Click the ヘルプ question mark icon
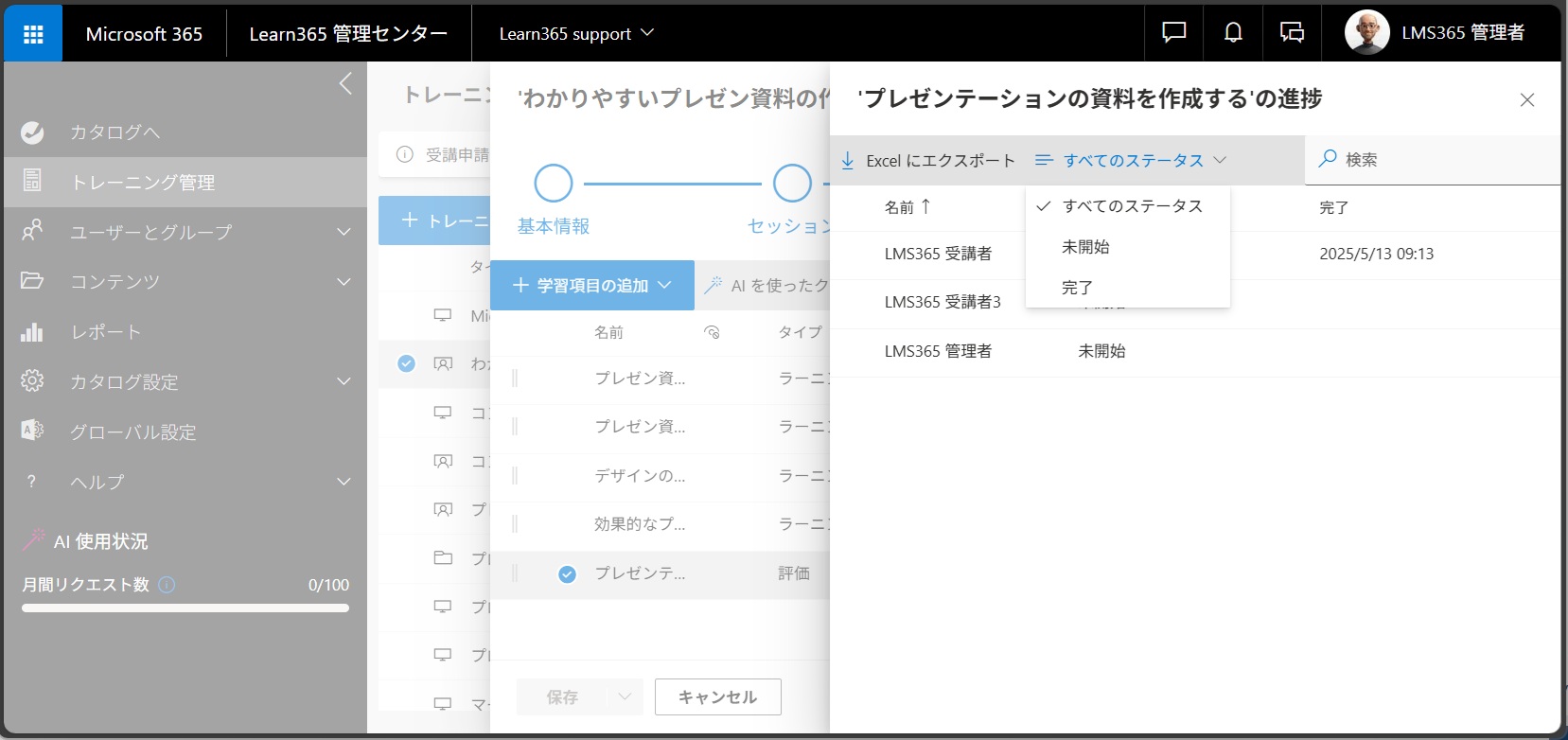 tap(32, 482)
